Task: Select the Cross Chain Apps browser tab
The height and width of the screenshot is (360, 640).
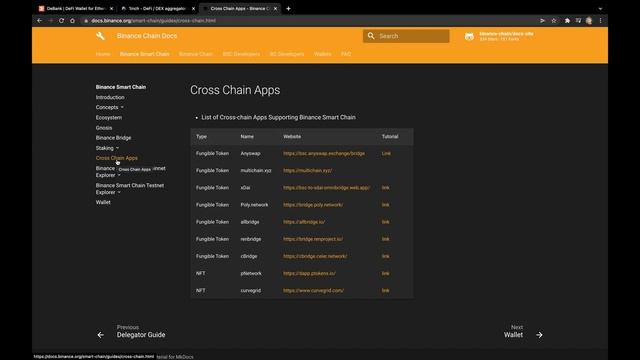Action: click(x=240, y=9)
